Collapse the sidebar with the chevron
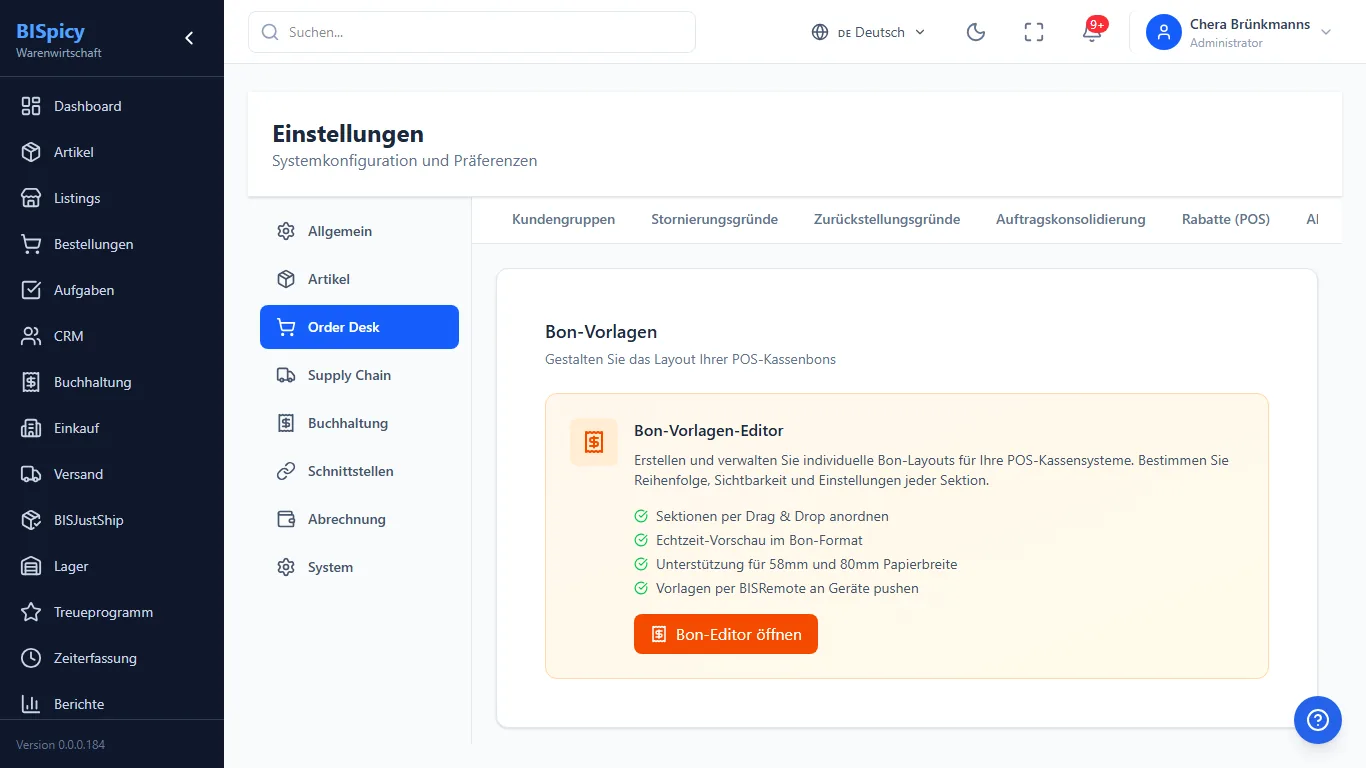 189,38
